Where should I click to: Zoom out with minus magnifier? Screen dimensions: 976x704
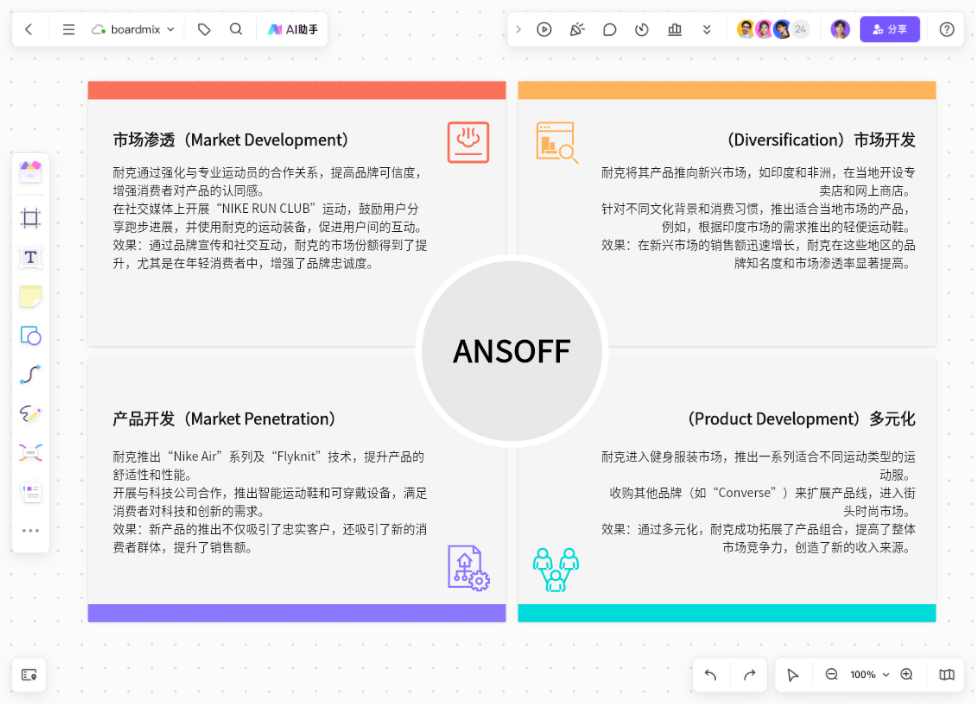[831, 675]
